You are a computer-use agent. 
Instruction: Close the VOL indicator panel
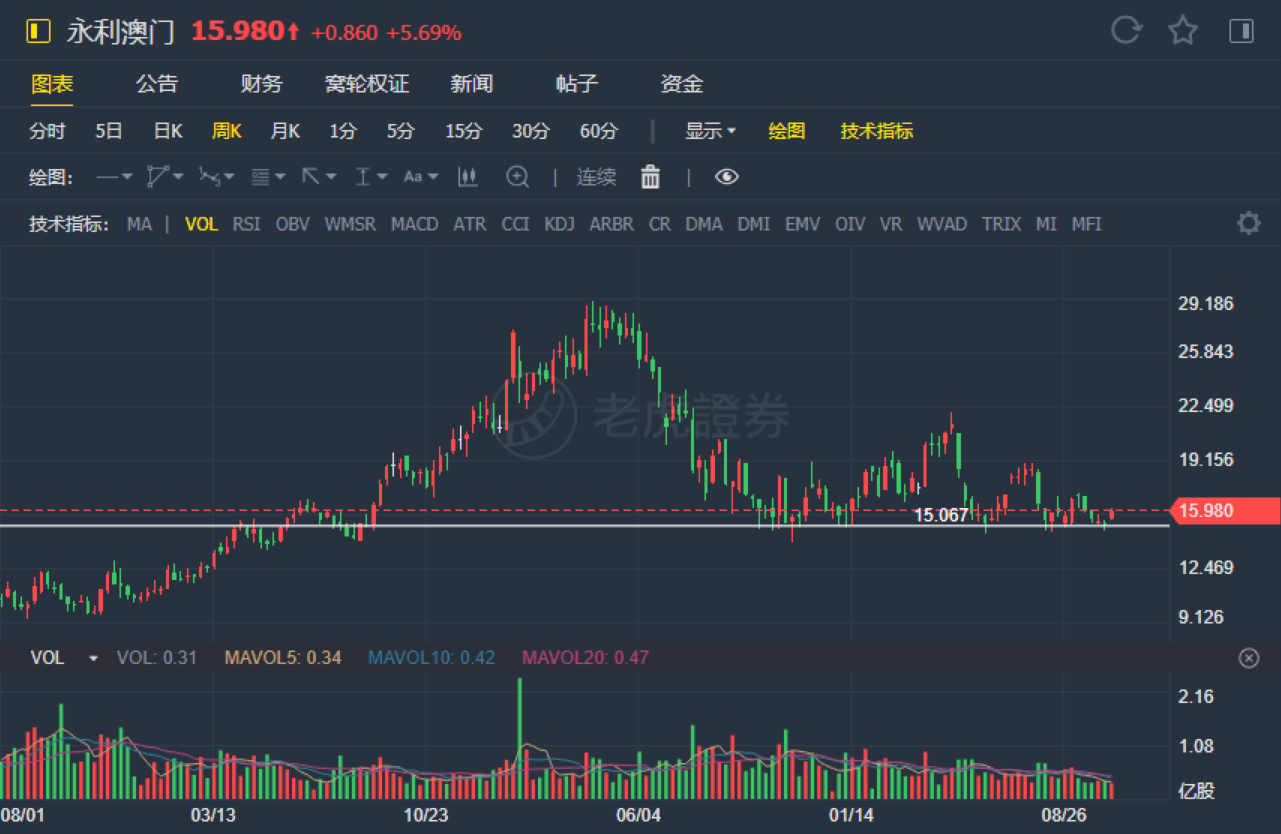click(1248, 658)
